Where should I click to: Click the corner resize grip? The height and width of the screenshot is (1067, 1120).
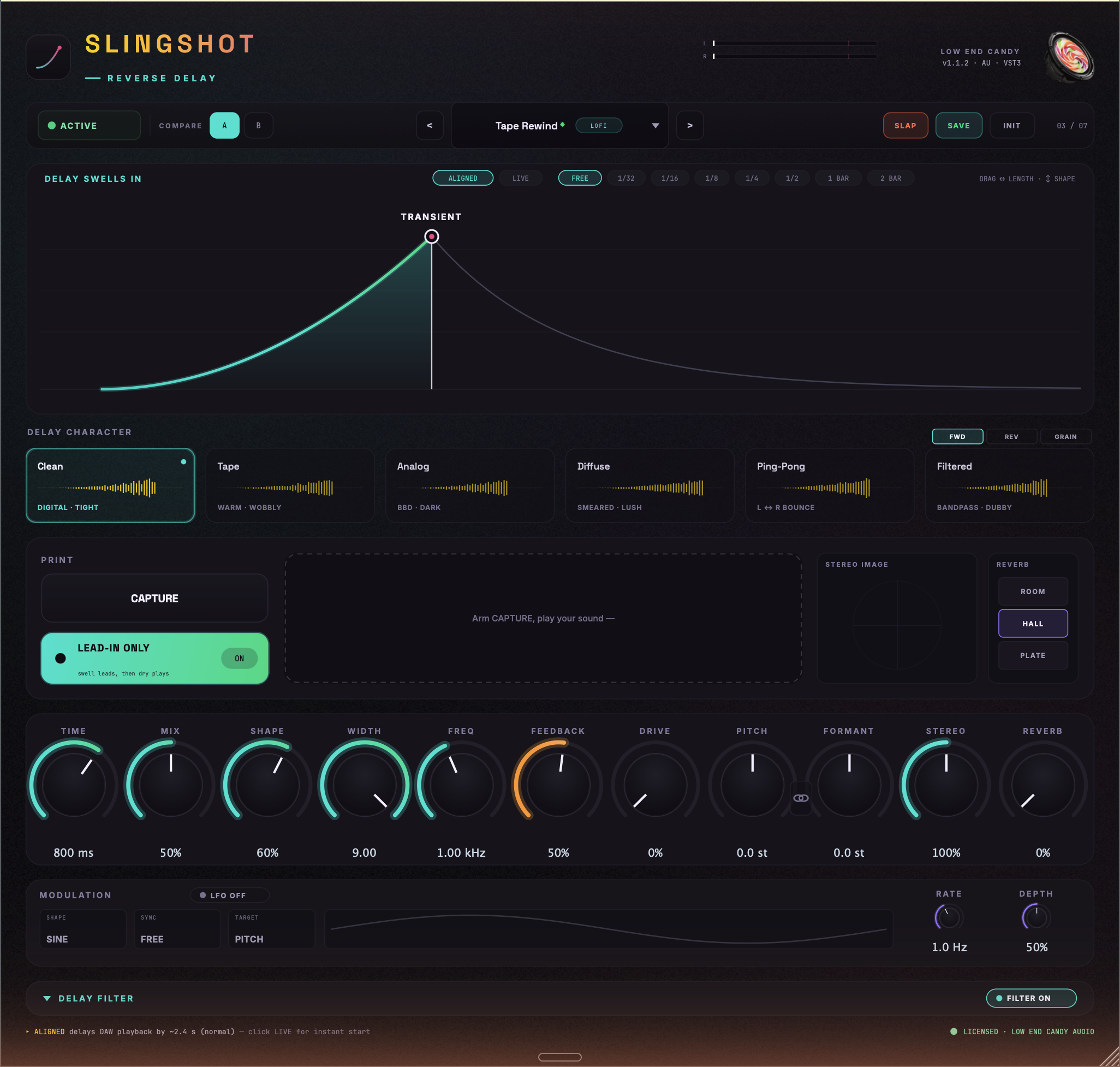click(1109, 1056)
